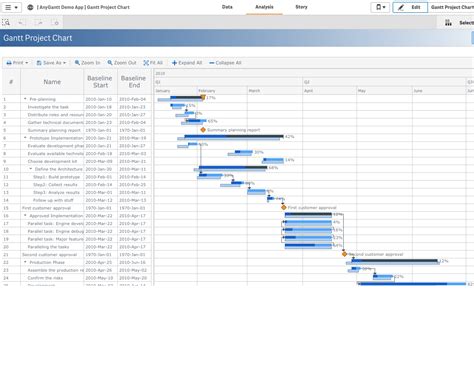
Task: Click the smart search selection icon
Action: [x=6, y=23]
